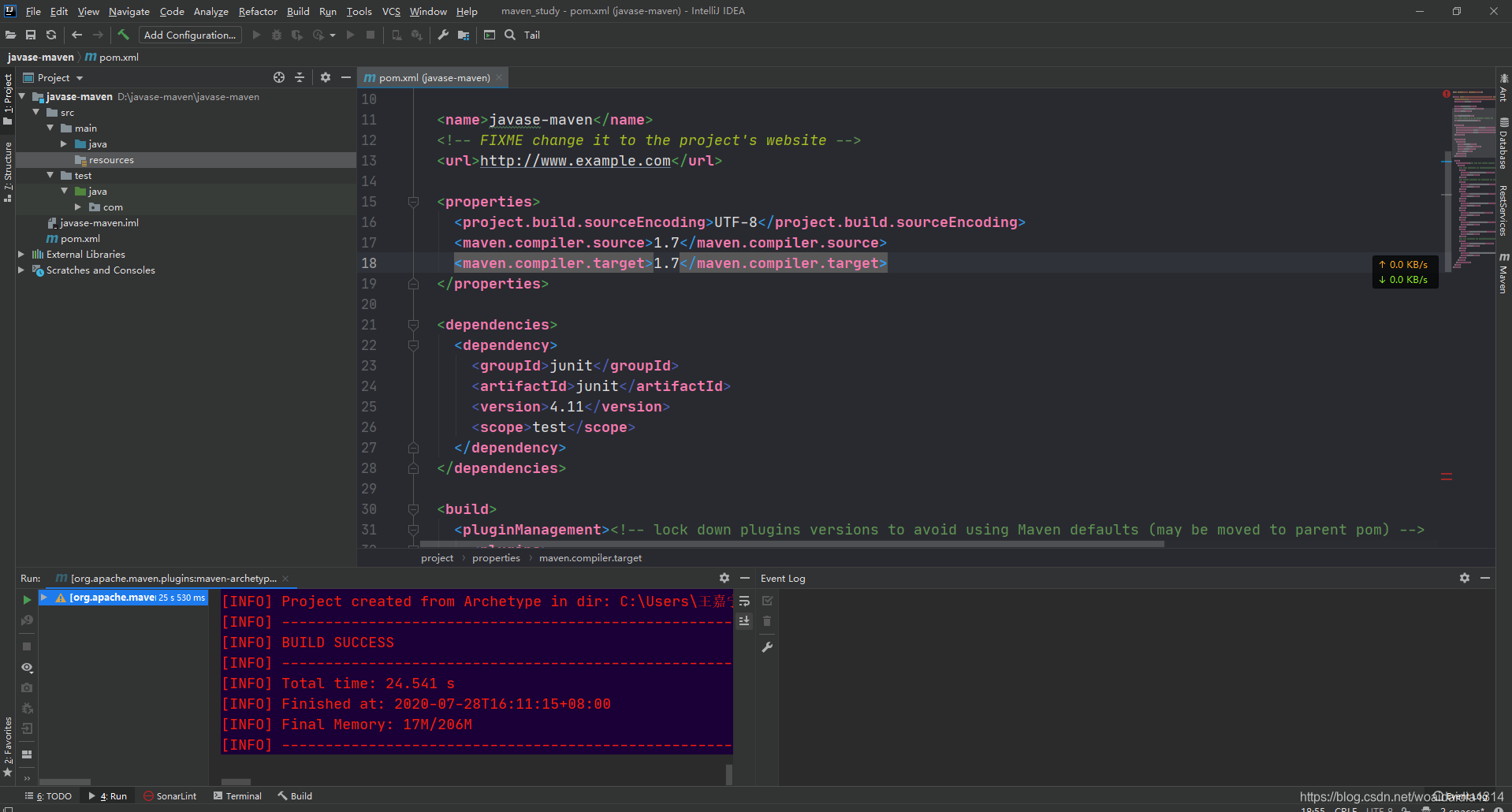
Task: Click the Stop square in Run panel
Action: (x=27, y=646)
